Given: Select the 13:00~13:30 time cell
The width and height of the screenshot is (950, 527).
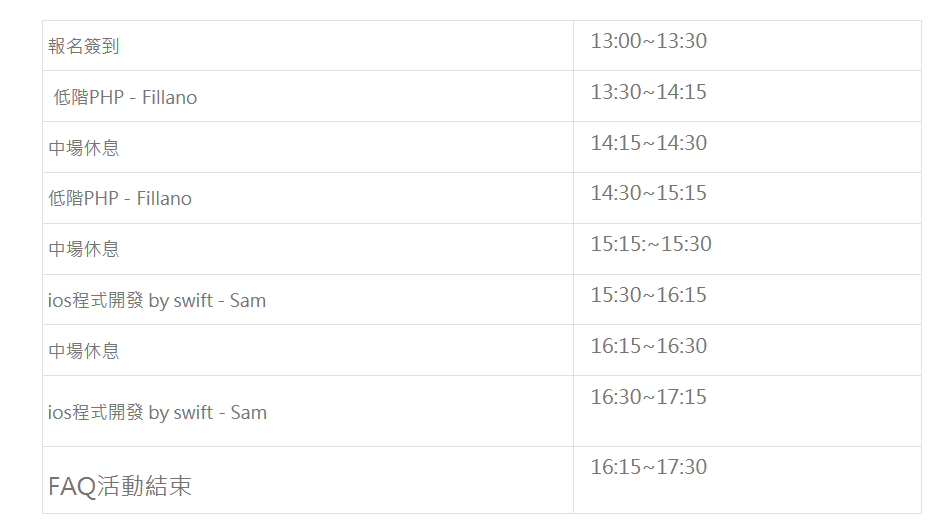Looking at the screenshot, I should 747,45.
